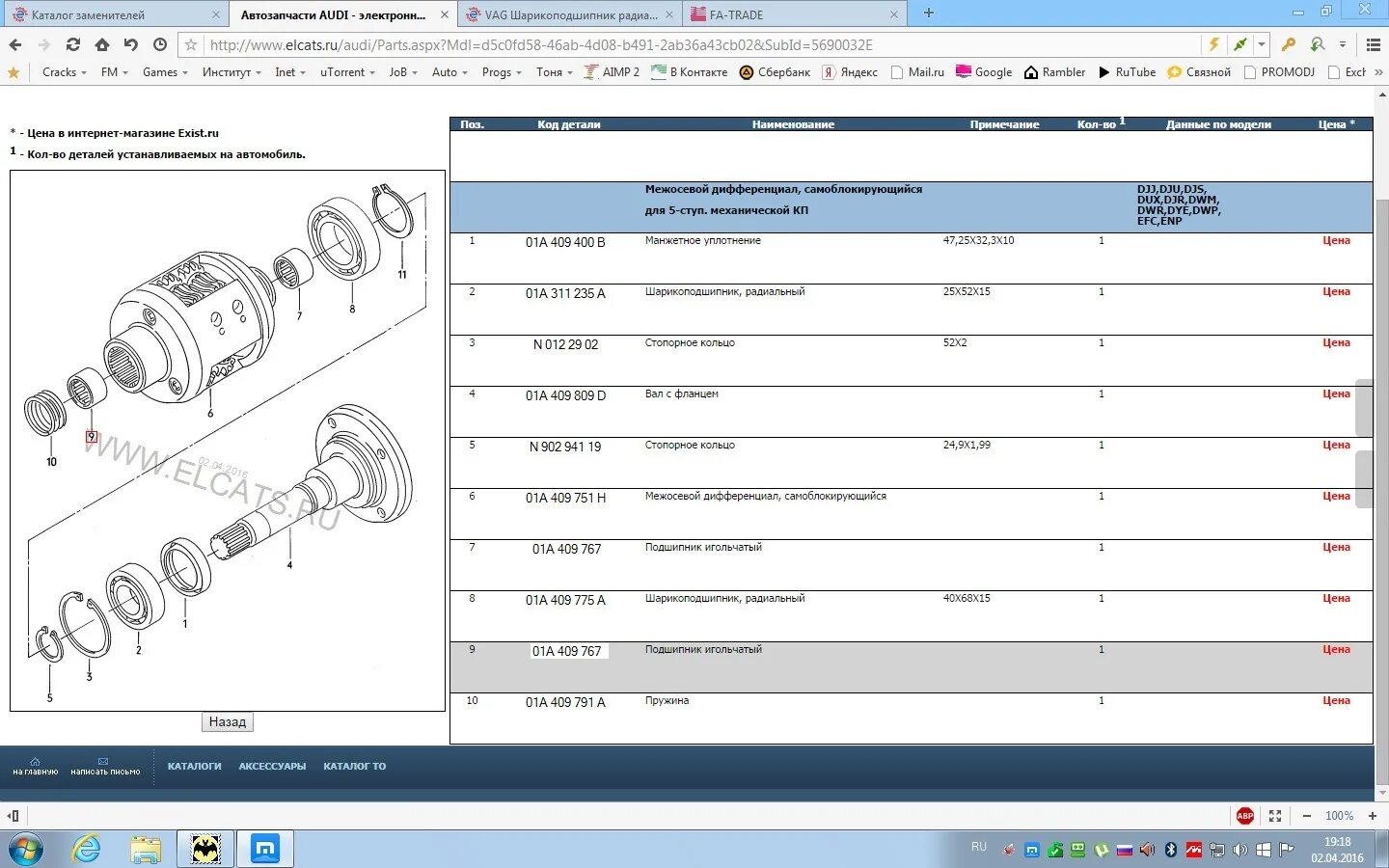This screenshot has height=868, width=1389.
Task: Bookmark this page with the star icon
Action: pyautogui.click(x=191, y=44)
